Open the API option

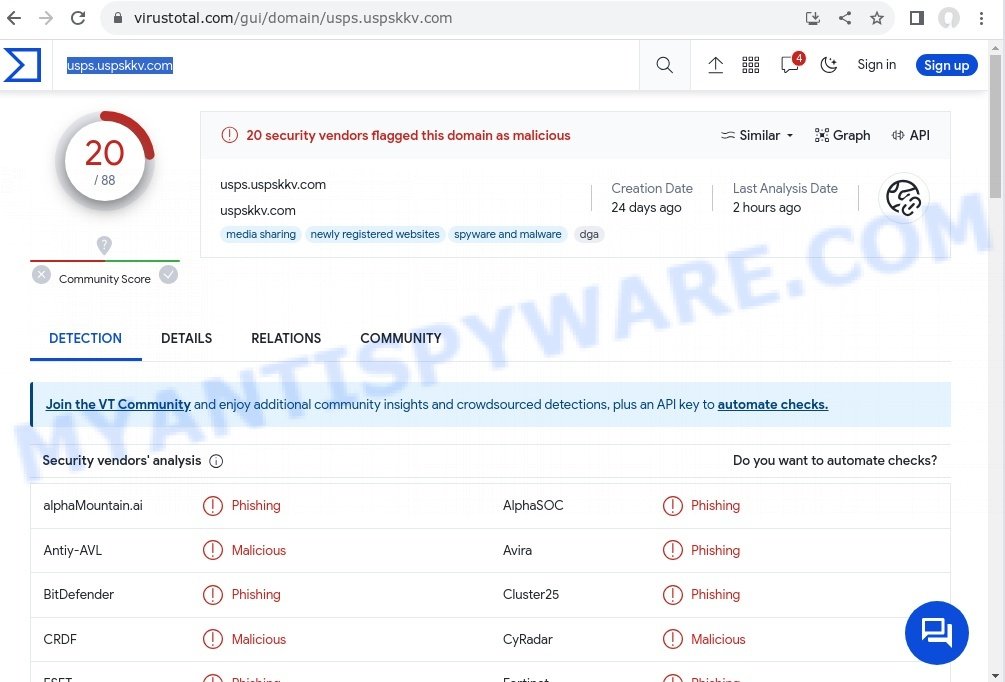point(910,135)
